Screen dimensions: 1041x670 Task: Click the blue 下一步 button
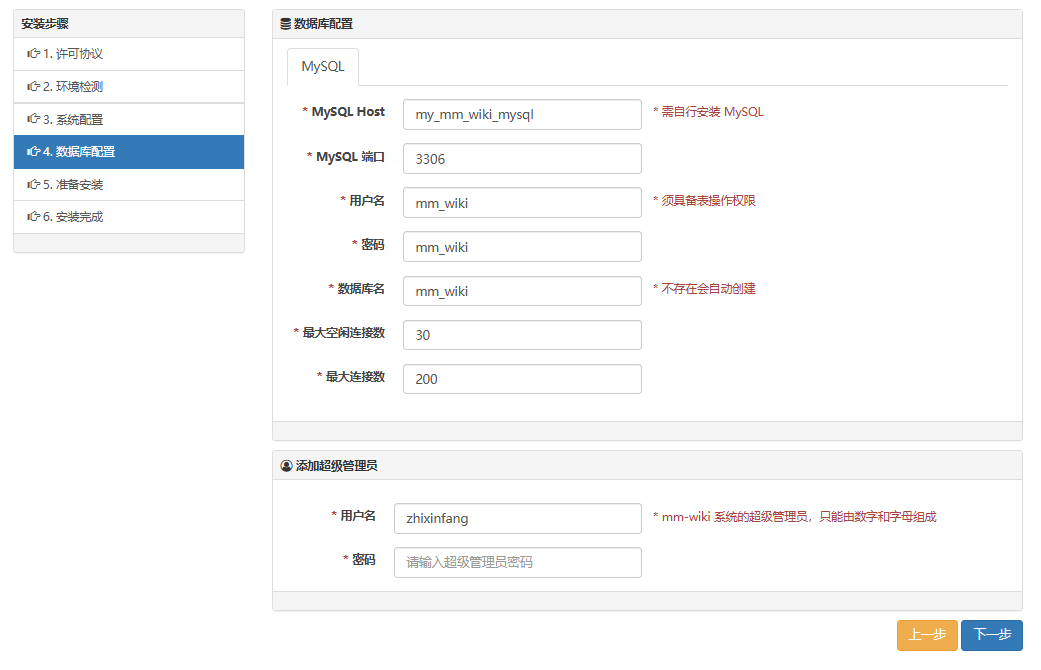(x=992, y=635)
